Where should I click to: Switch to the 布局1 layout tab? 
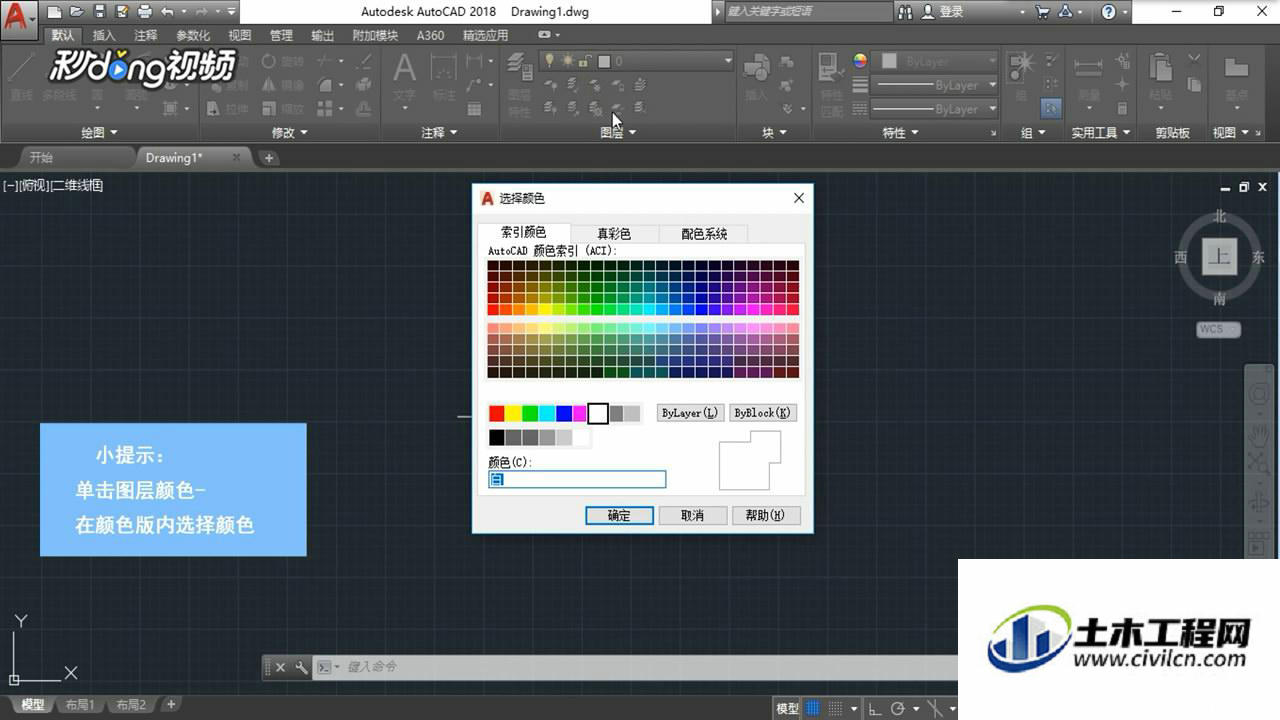click(x=79, y=705)
